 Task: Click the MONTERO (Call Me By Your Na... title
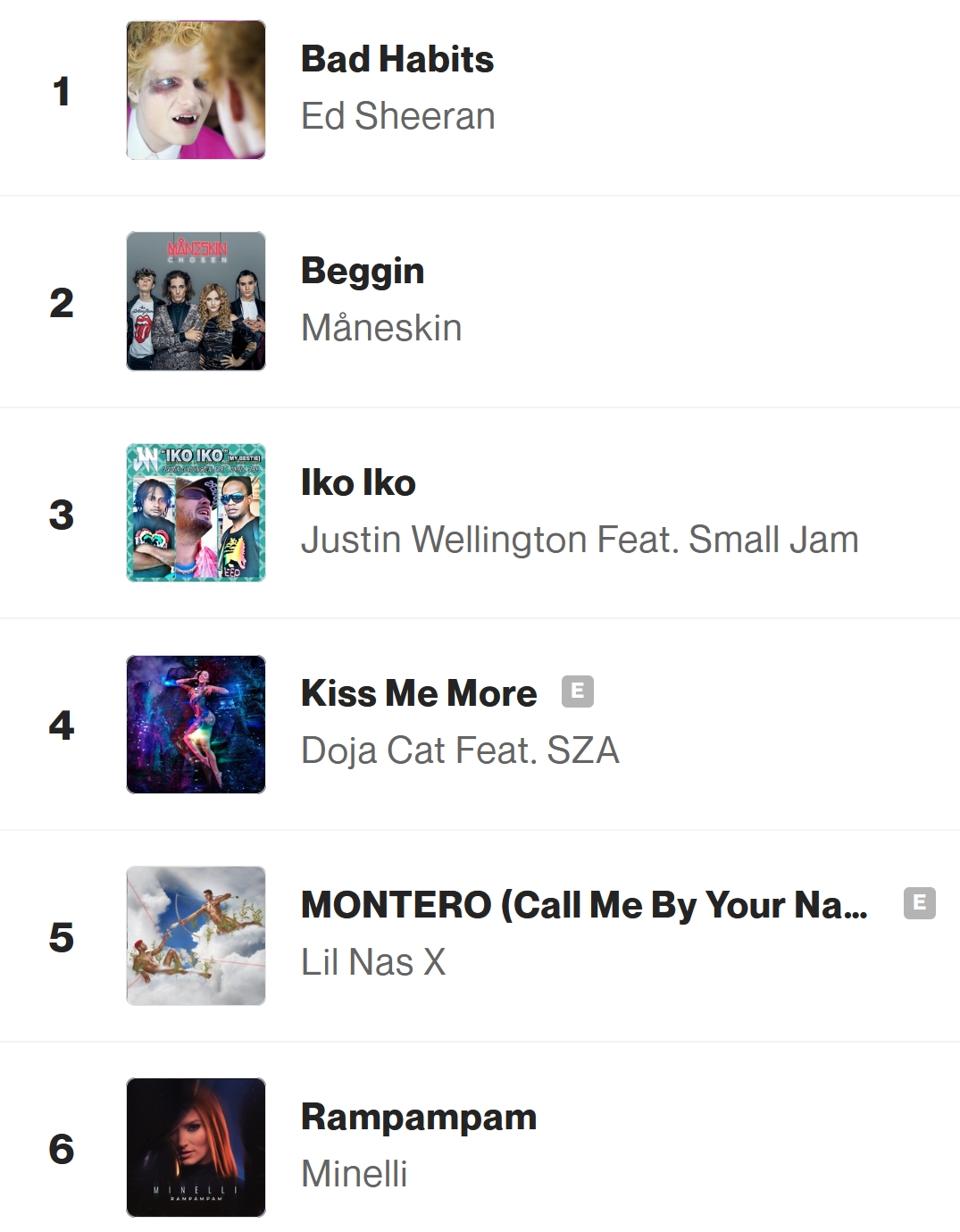584,905
